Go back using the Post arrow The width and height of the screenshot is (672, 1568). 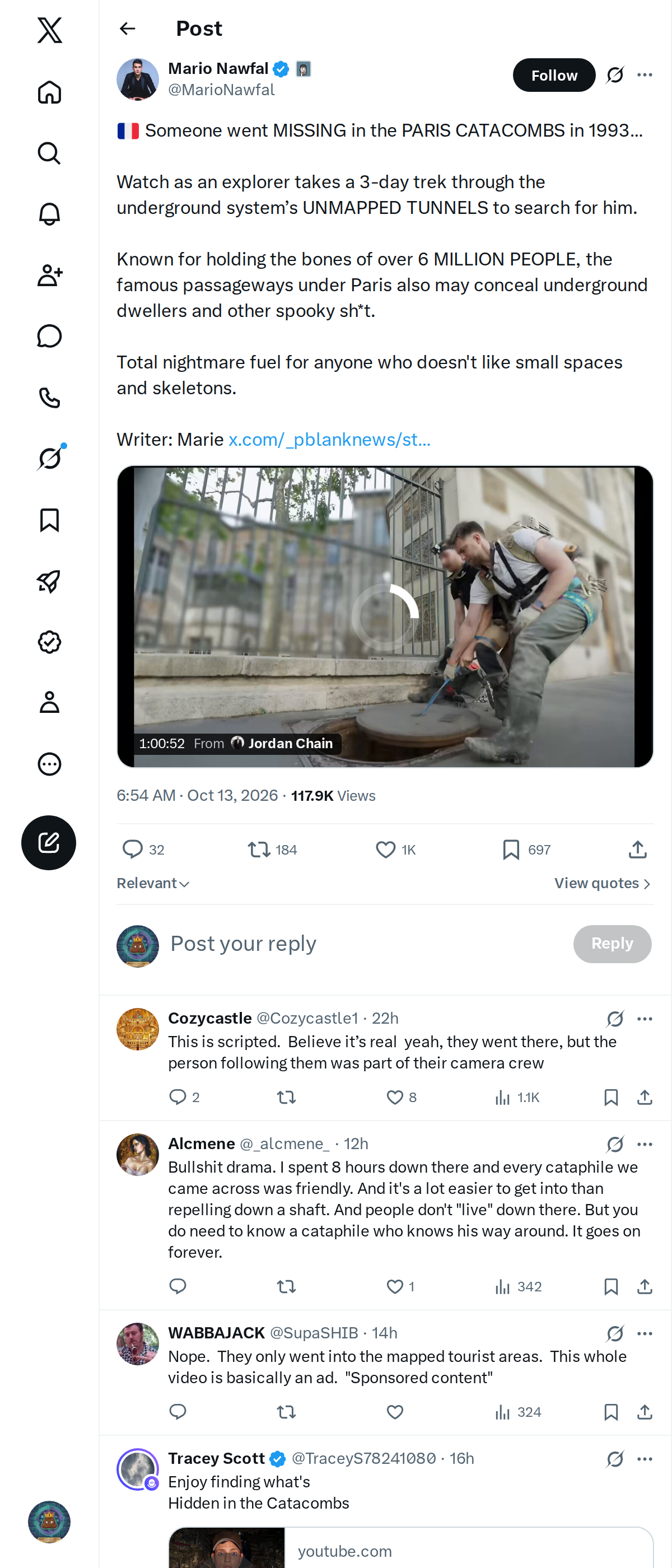pyautogui.click(x=128, y=29)
